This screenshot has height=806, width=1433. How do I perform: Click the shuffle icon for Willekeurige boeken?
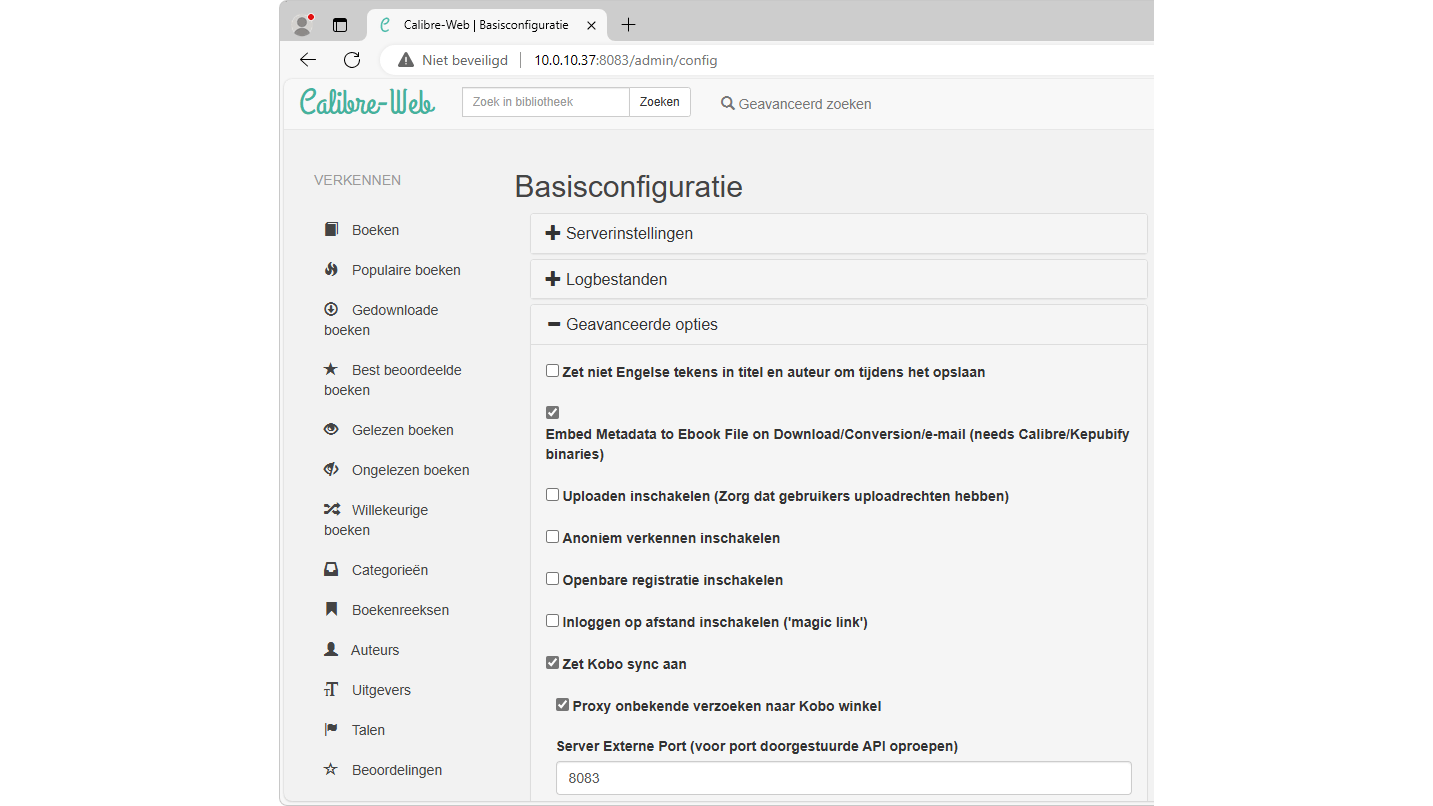coord(331,510)
